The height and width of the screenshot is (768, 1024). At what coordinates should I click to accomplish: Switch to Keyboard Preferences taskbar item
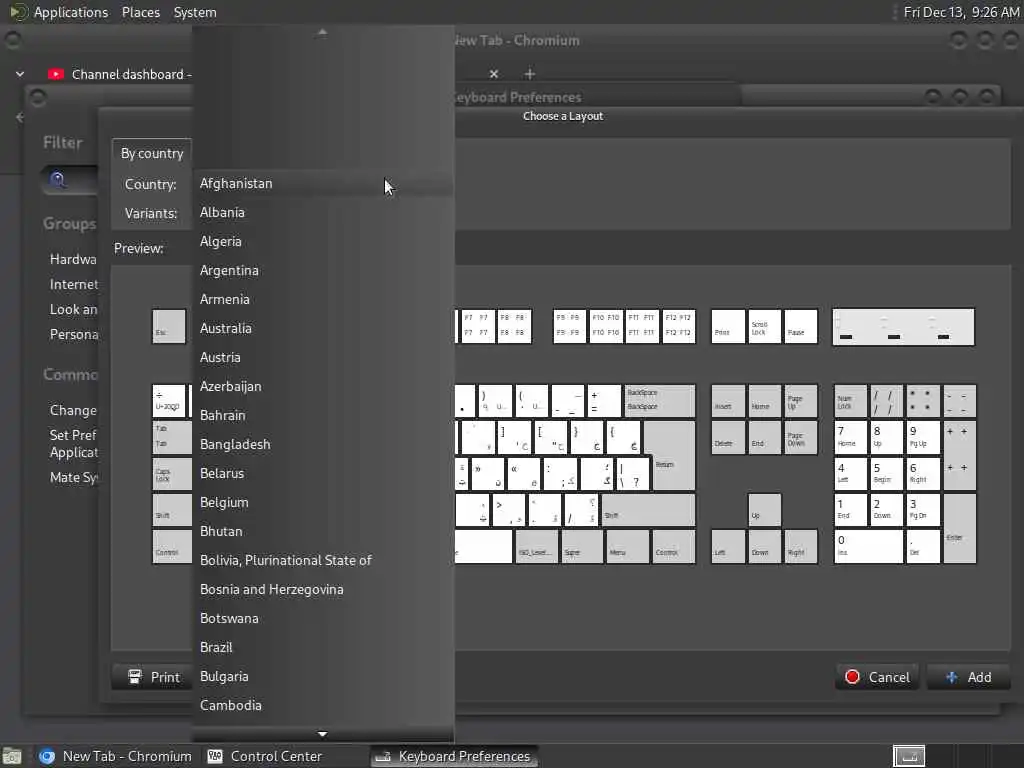pyautogui.click(x=455, y=756)
